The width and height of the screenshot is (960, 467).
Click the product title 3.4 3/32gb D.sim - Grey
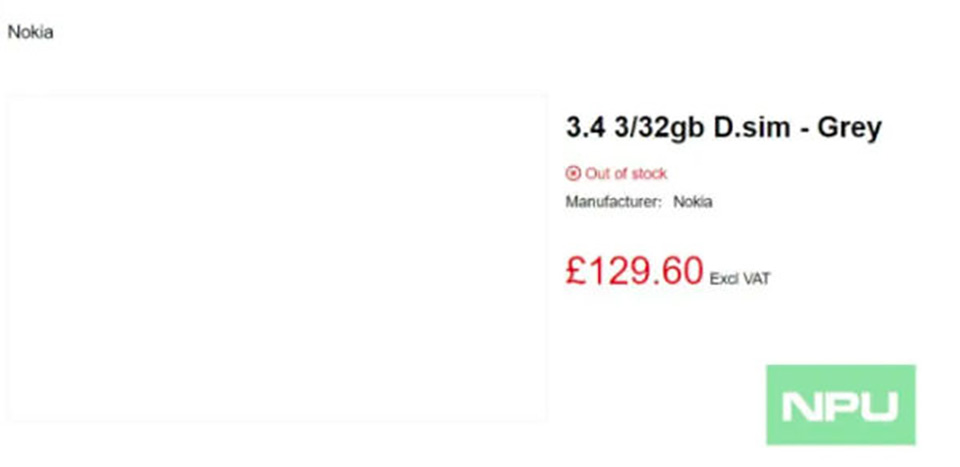click(x=724, y=128)
